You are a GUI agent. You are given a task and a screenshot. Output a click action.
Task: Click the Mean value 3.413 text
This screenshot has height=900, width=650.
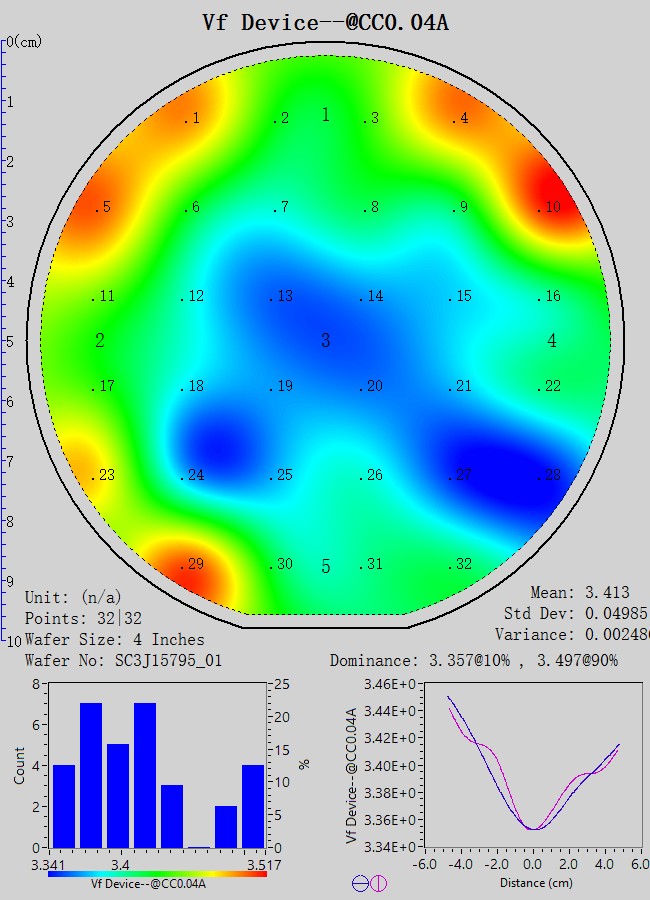579,593
